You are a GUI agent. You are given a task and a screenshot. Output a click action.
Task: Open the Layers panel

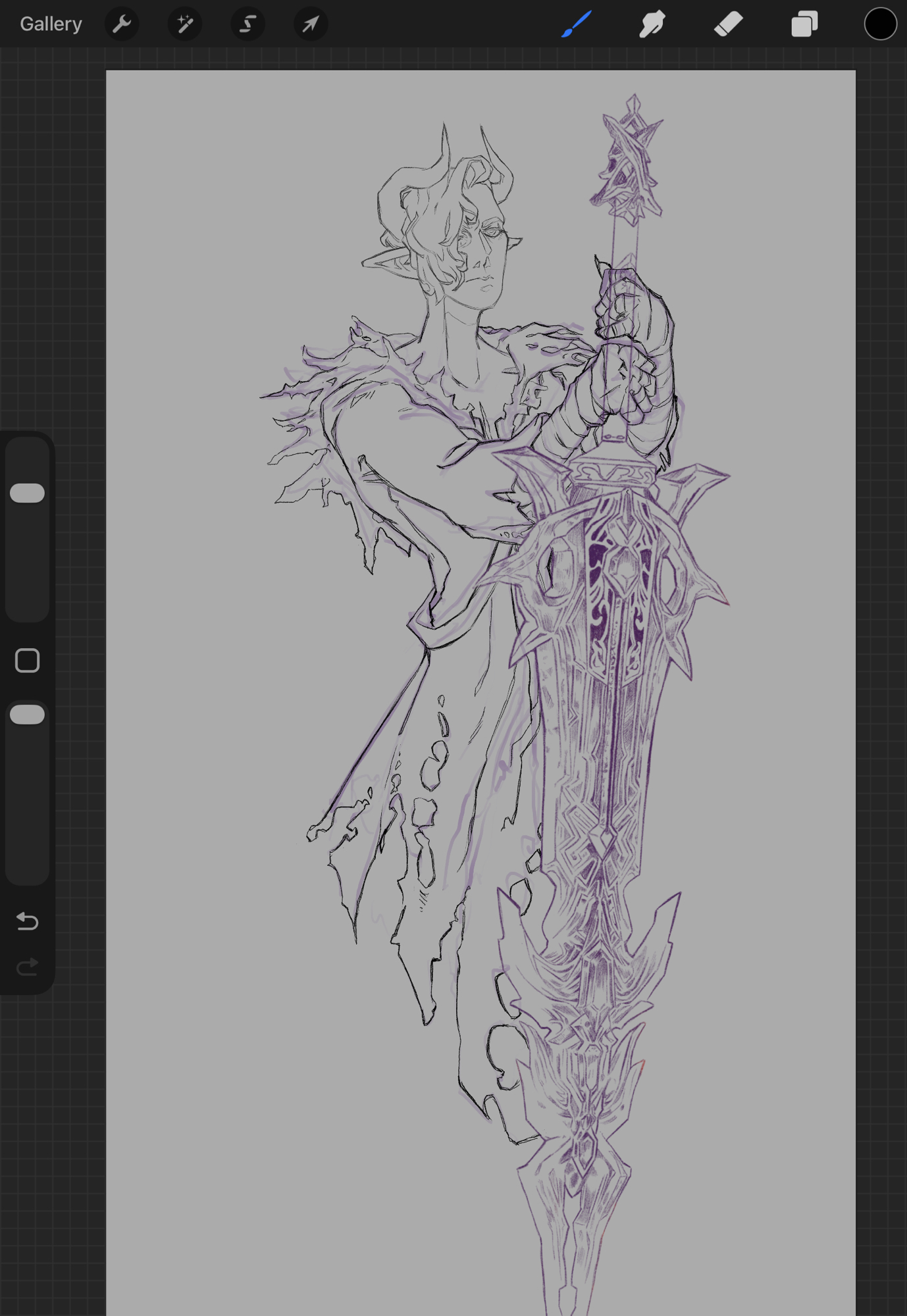tap(804, 24)
